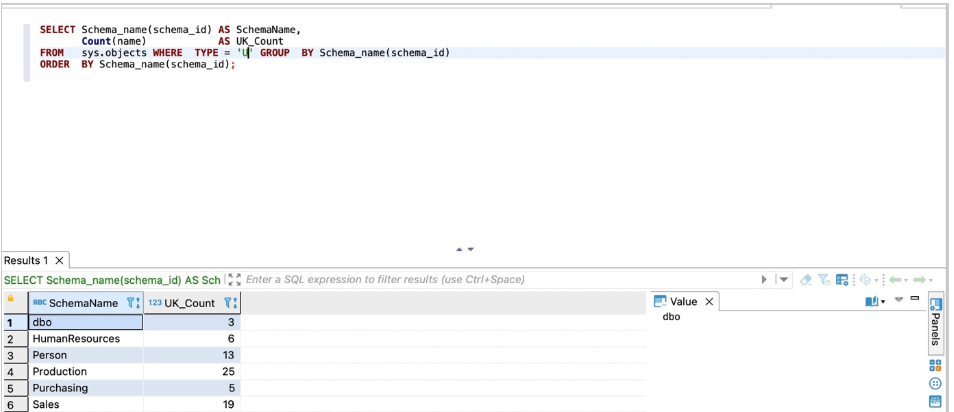Minimize the Value panel
Viewport: 954px width, 412px height.
pyautogui.click(x=914, y=298)
